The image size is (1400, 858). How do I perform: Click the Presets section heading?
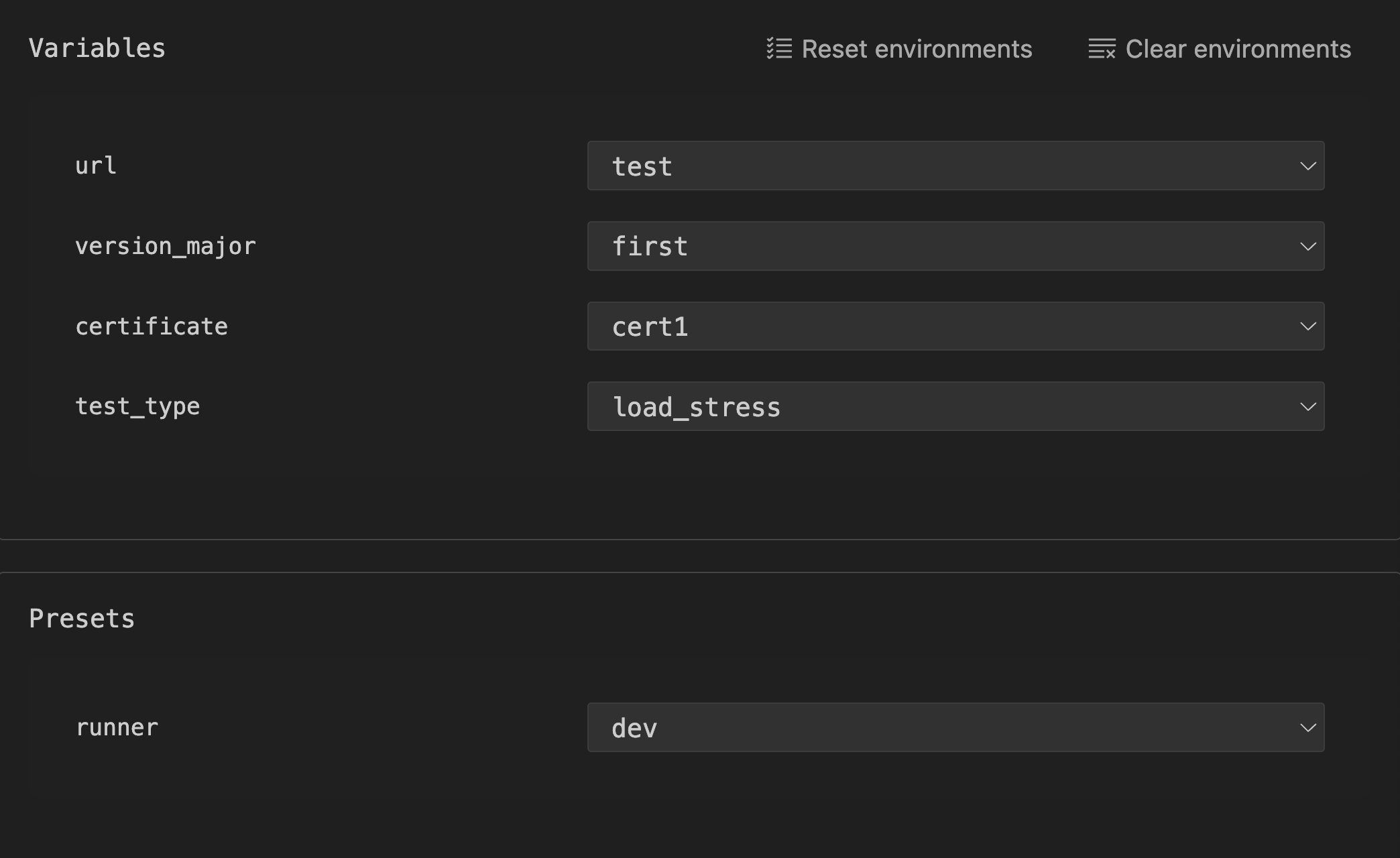click(82, 618)
